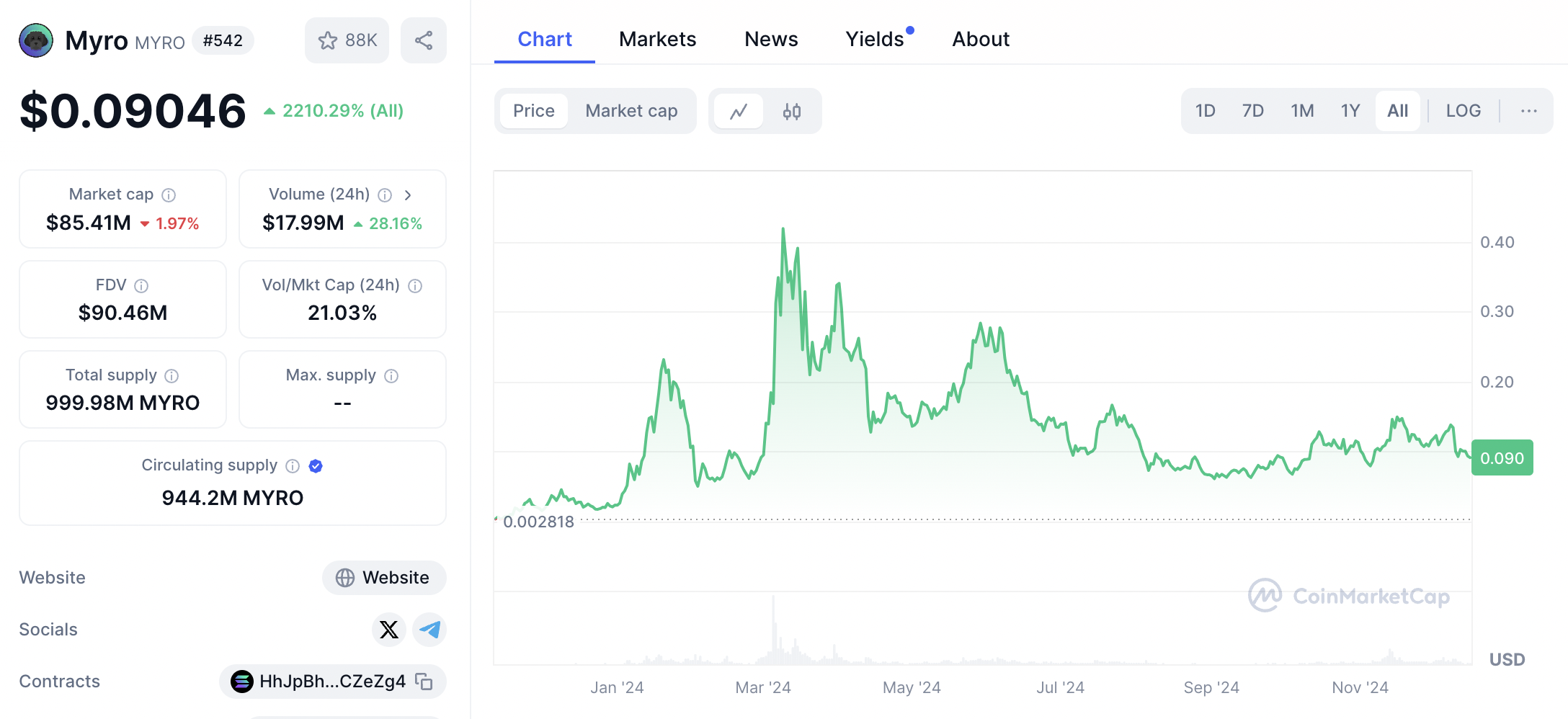Click the #542 rank badge
The image size is (1568, 719).
tap(223, 40)
